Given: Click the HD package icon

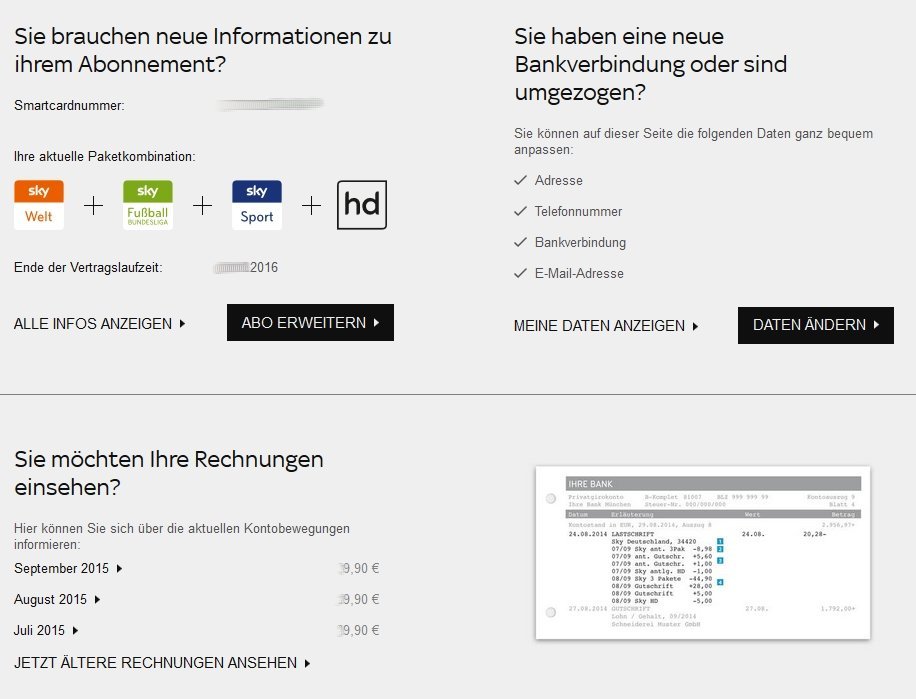Looking at the screenshot, I should (362, 205).
